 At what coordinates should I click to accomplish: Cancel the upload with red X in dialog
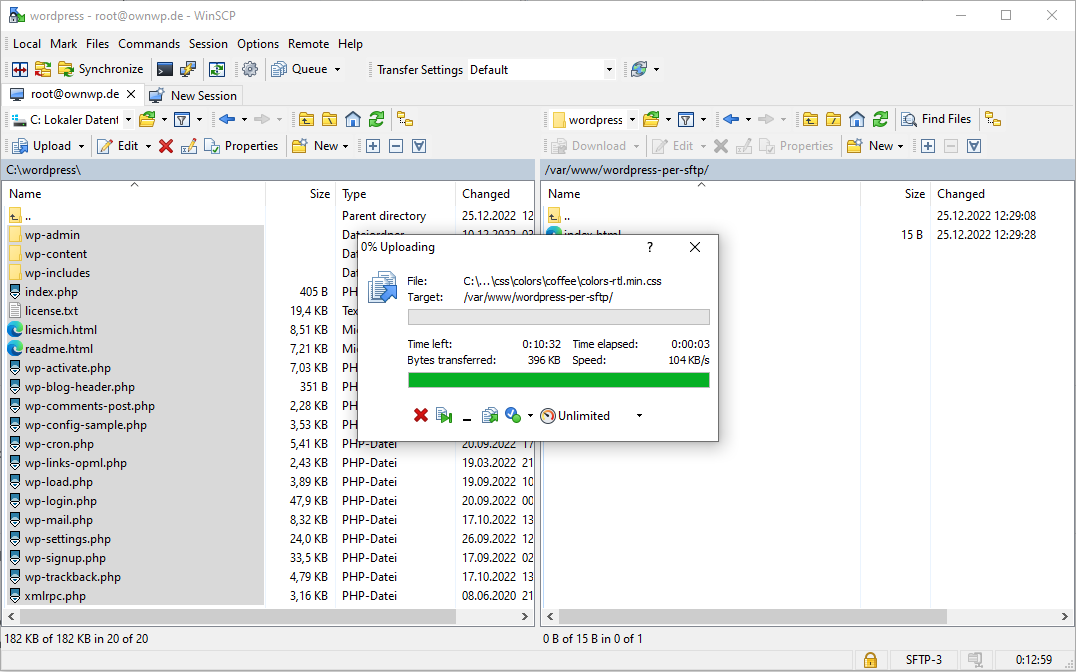tap(421, 415)
